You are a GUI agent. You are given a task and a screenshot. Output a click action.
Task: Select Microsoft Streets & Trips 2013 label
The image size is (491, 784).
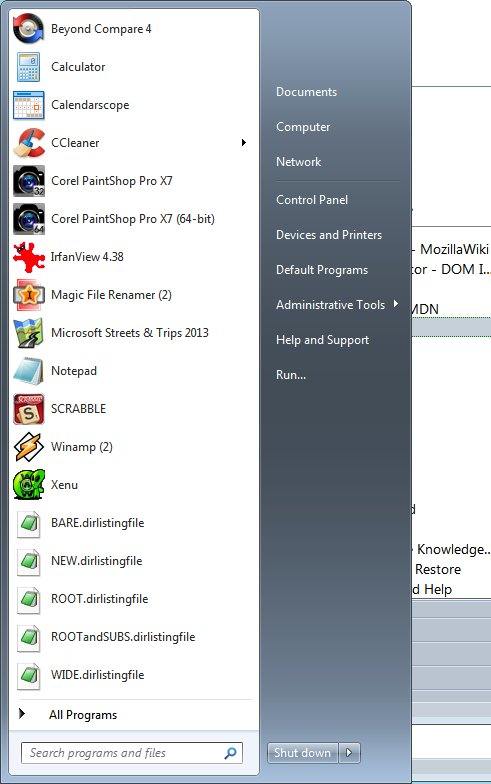(130, 333)
